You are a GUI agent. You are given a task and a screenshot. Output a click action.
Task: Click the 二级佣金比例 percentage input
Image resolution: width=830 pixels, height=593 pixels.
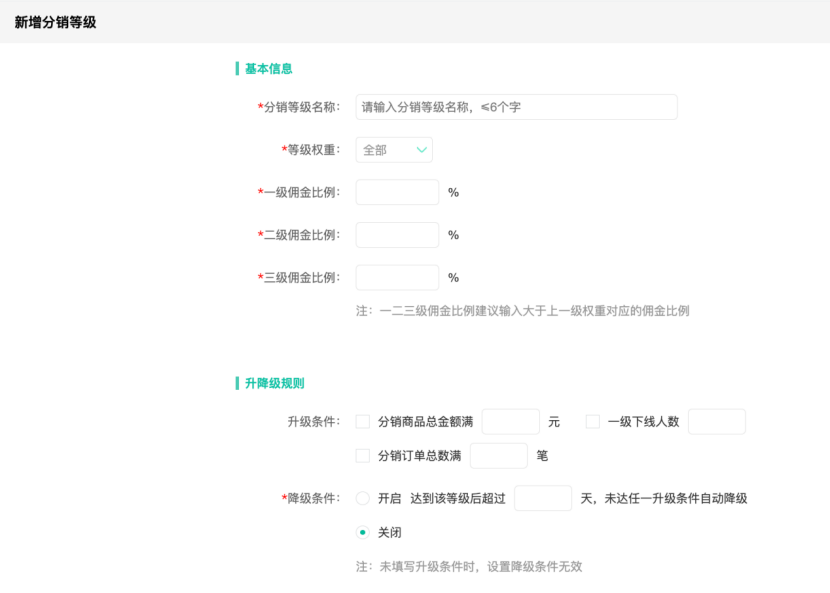(x=396, y=234)
